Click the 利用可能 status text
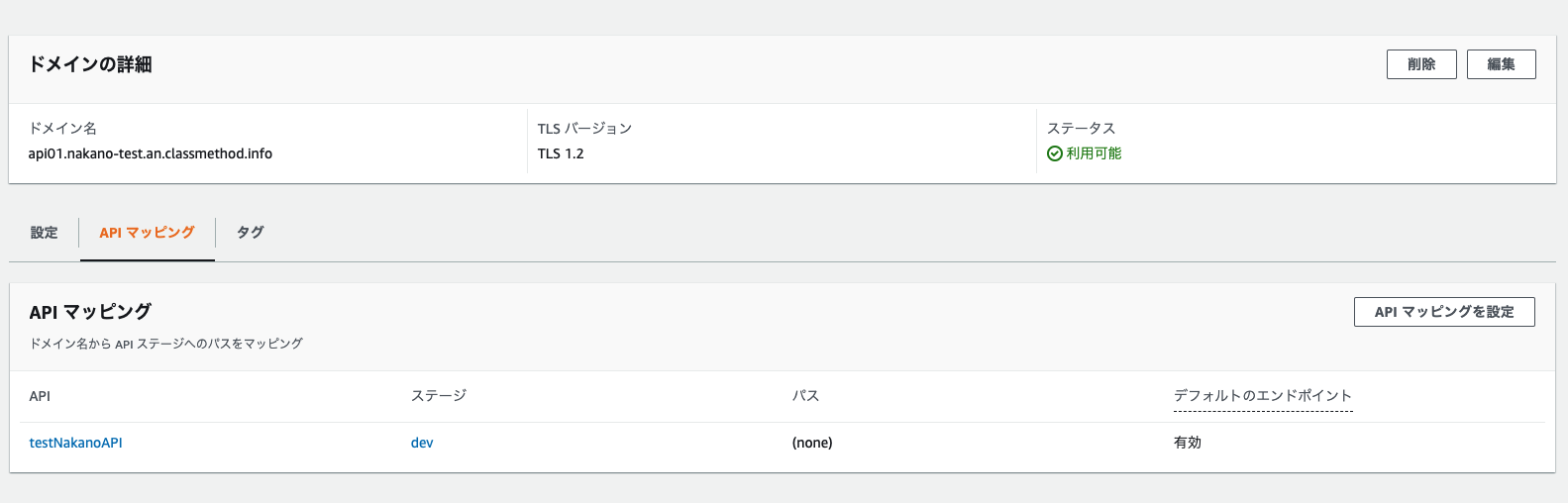The image size is (1568, 503). click(x=1094, y=153)
